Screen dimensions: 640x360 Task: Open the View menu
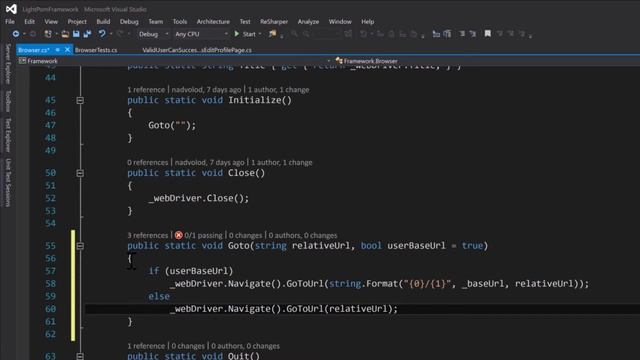tap(51, 22)
